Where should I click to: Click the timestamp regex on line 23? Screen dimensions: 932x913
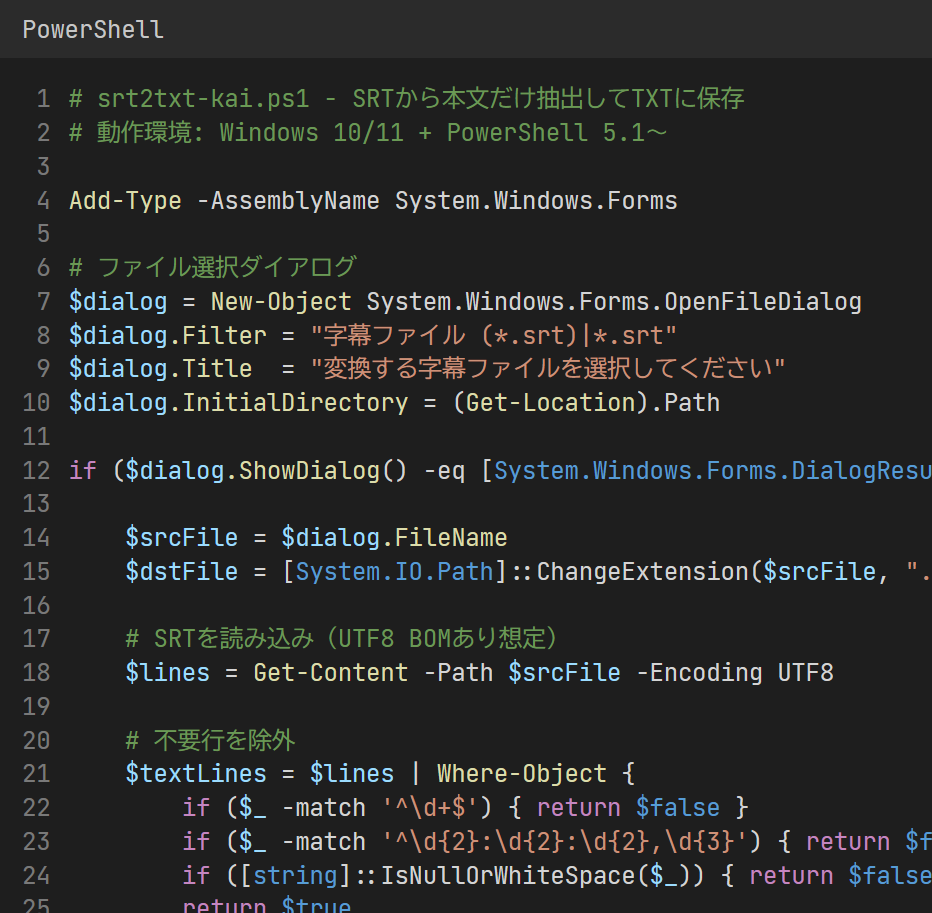(564, 842)
